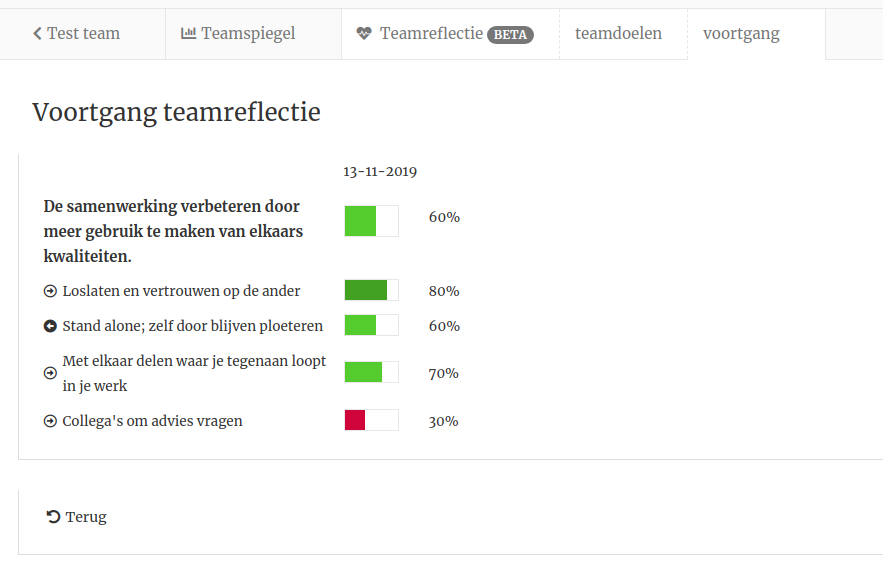
Task: Click the Terug button
Action: (x=76, y=517)
